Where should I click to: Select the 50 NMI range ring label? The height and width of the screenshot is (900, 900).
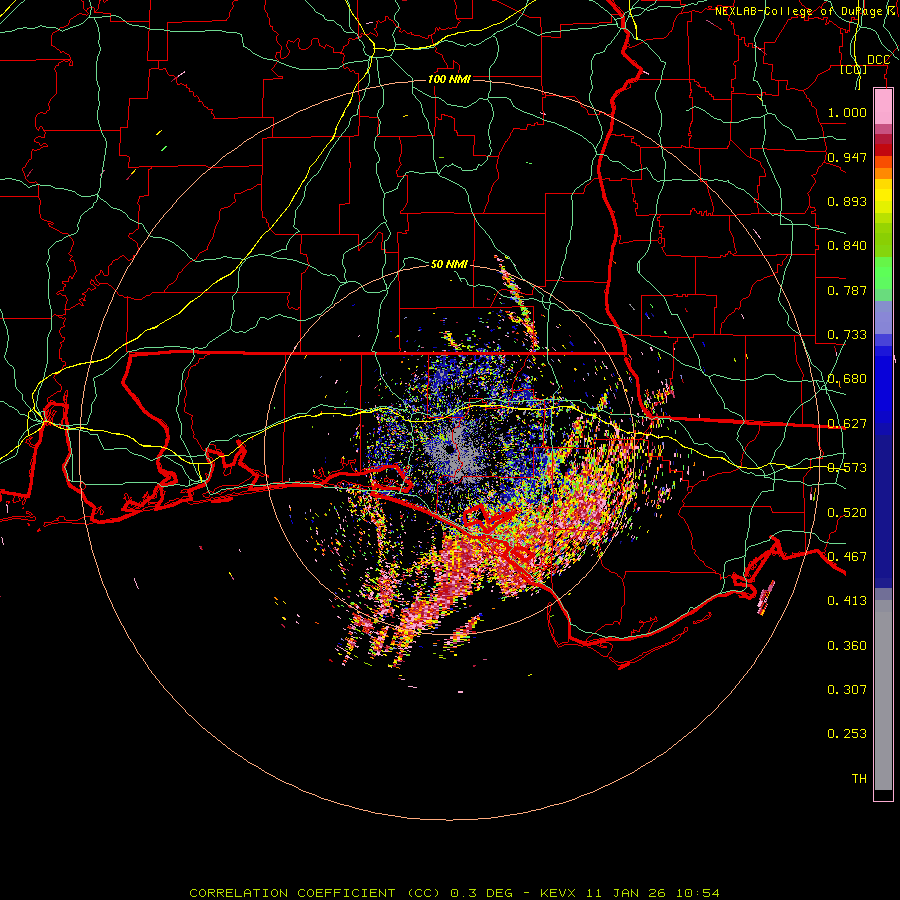tap(449, 264)
